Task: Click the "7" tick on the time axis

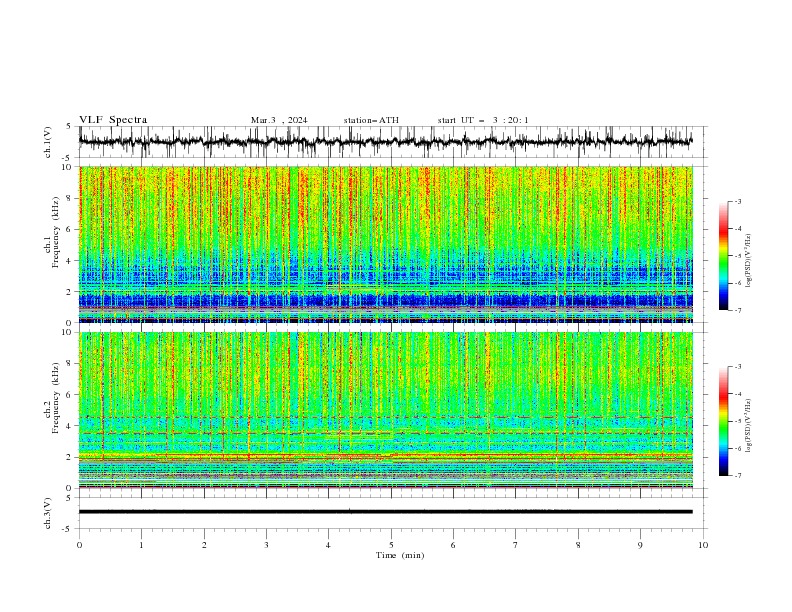Action: point(515,545)
